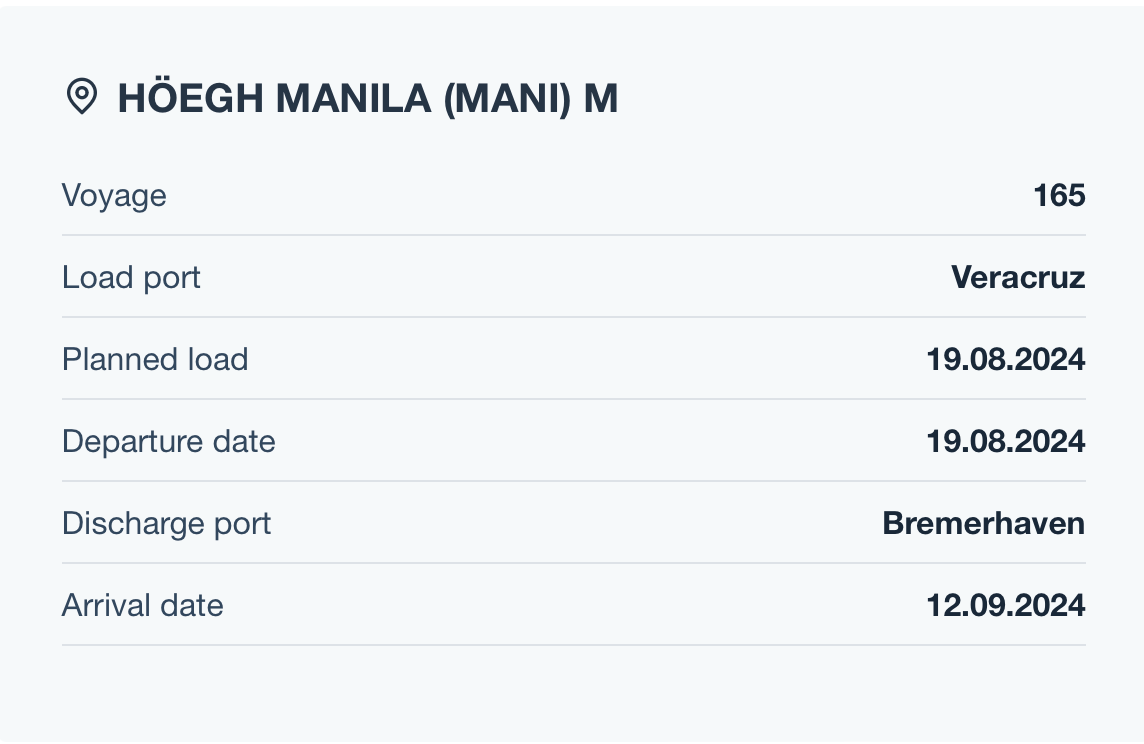Select planned load date 19.08.2024
The width and height of the screenshot is (1144, 744).
[1006, 360]
